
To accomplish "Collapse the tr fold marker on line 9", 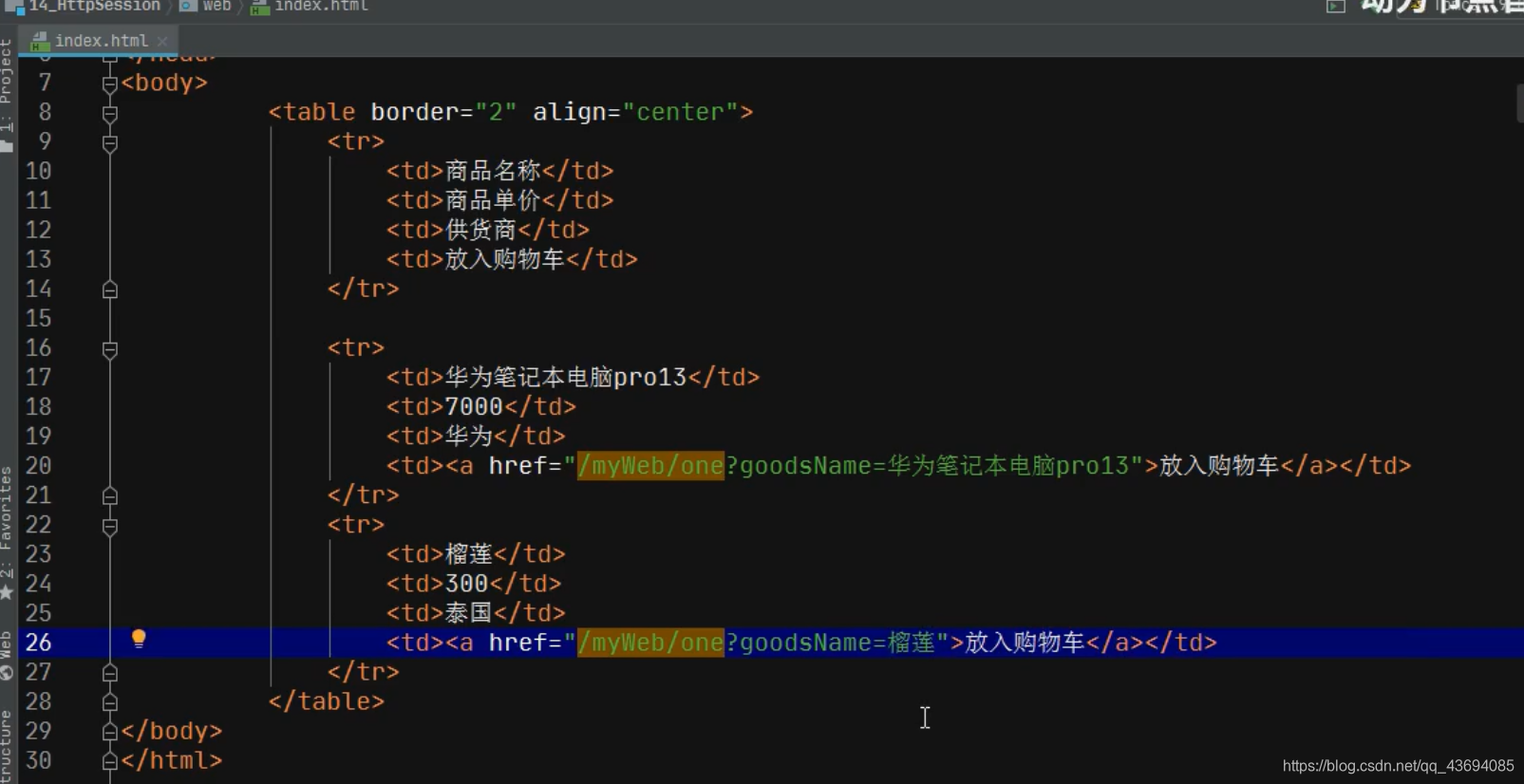I will pos(110,142).
